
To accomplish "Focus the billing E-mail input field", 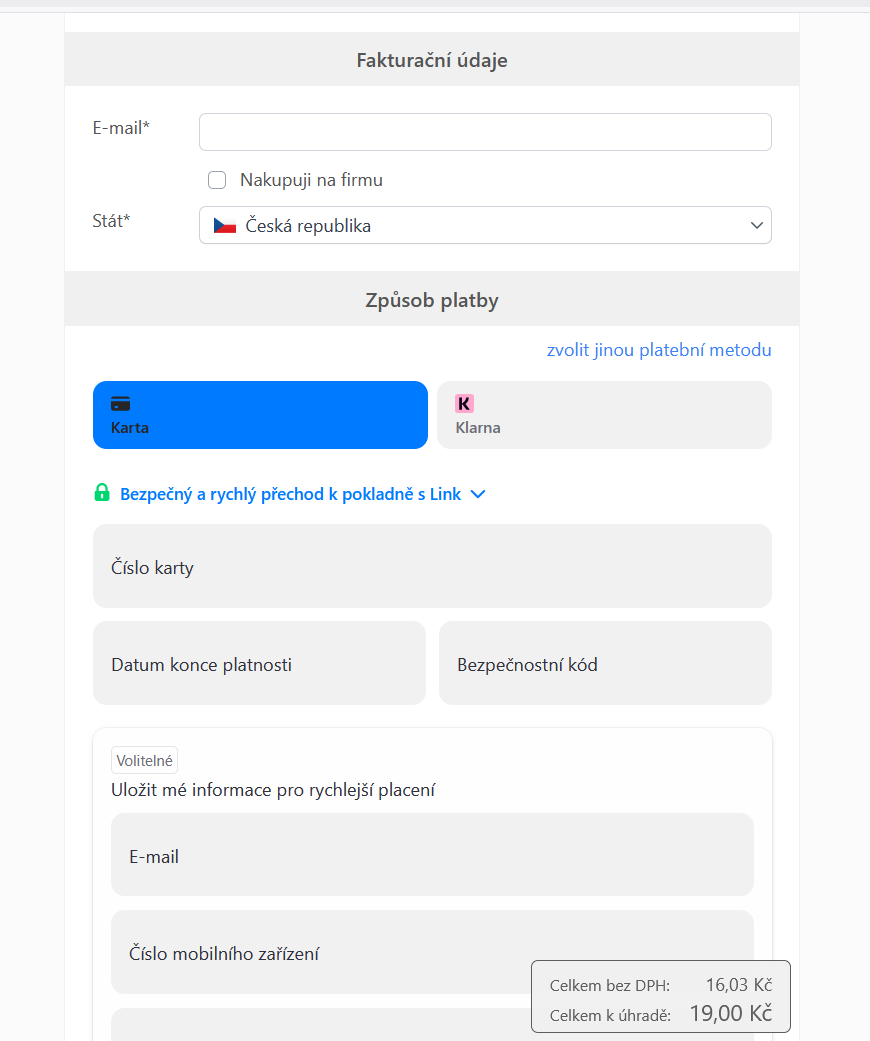I will pos(485,132).
